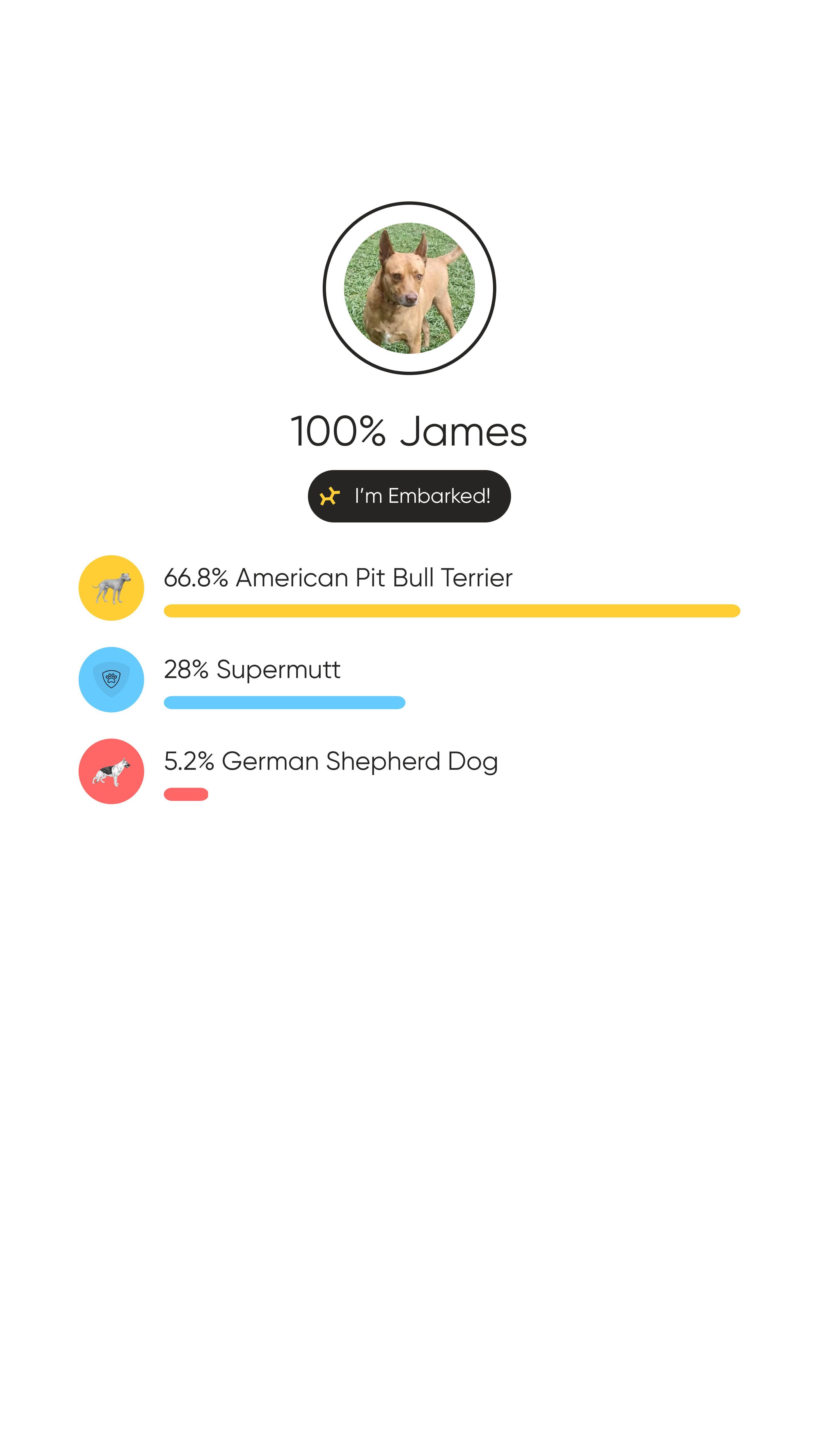The width and height of the screenshot is (819, 1456).
Task: Tap the blue Supermutt shield paw icon
Action: click(x=111, y=679)
